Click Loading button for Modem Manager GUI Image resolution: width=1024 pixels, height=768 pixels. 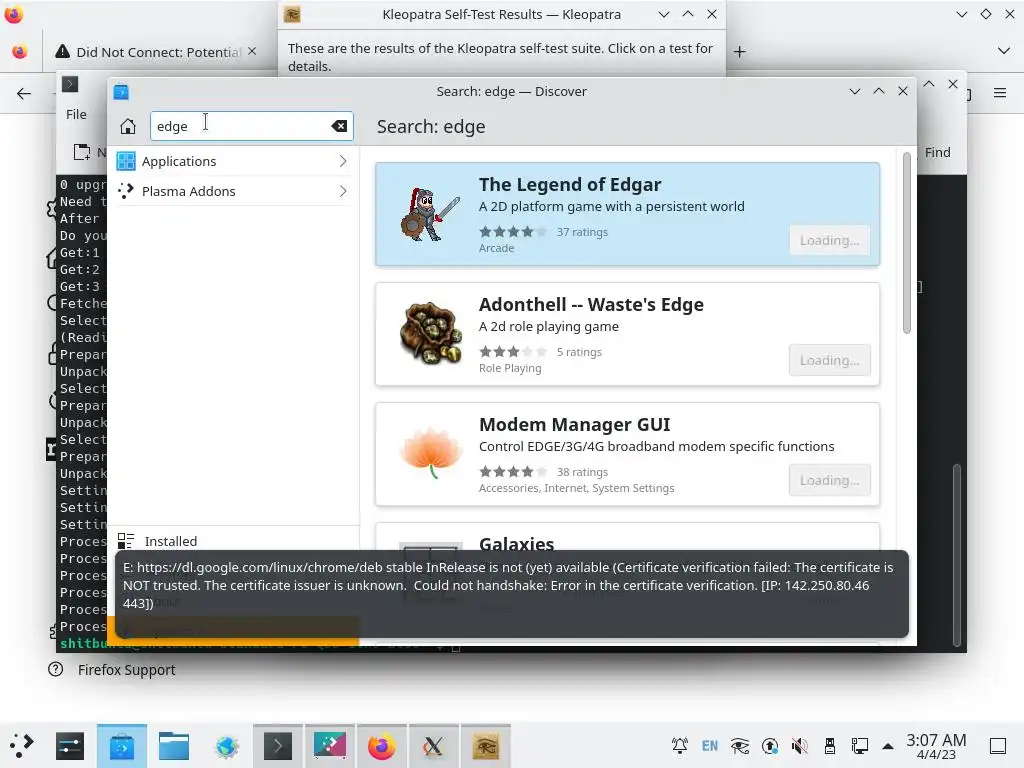[829, 481]
